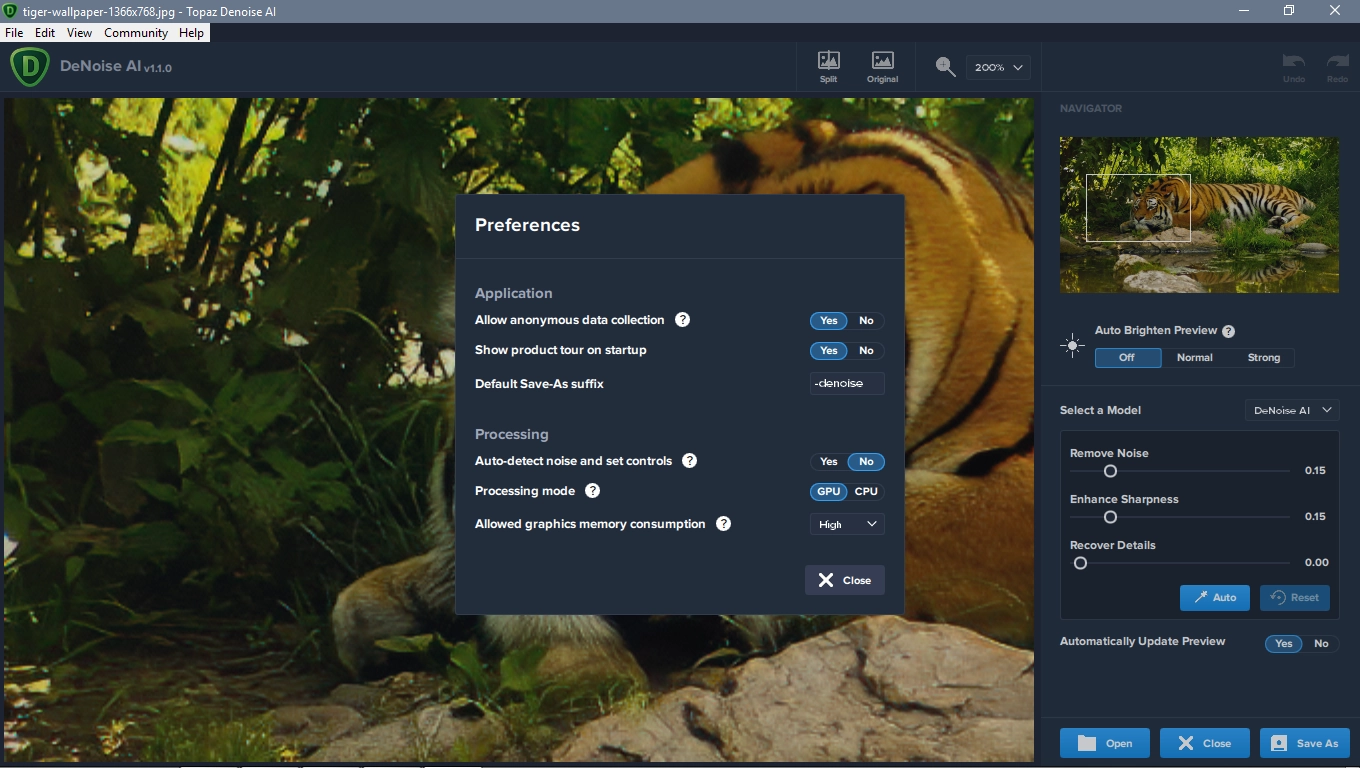Set Automatically Update Preview to Yes
This screenshot has height=768, width=1360.
click(1284, 644)
